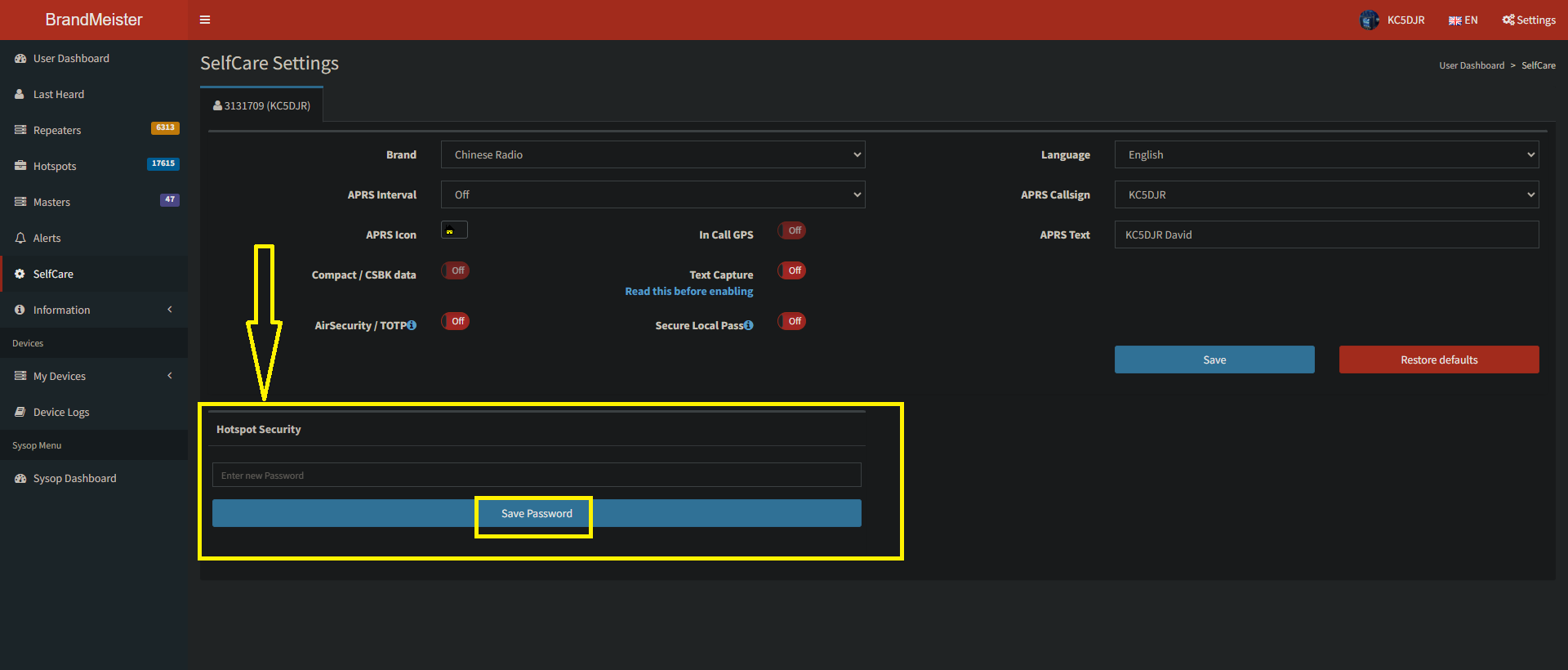Open the Language dropdown
The width and height of the screenshot is (1568, 670).
pos(1327,154)
